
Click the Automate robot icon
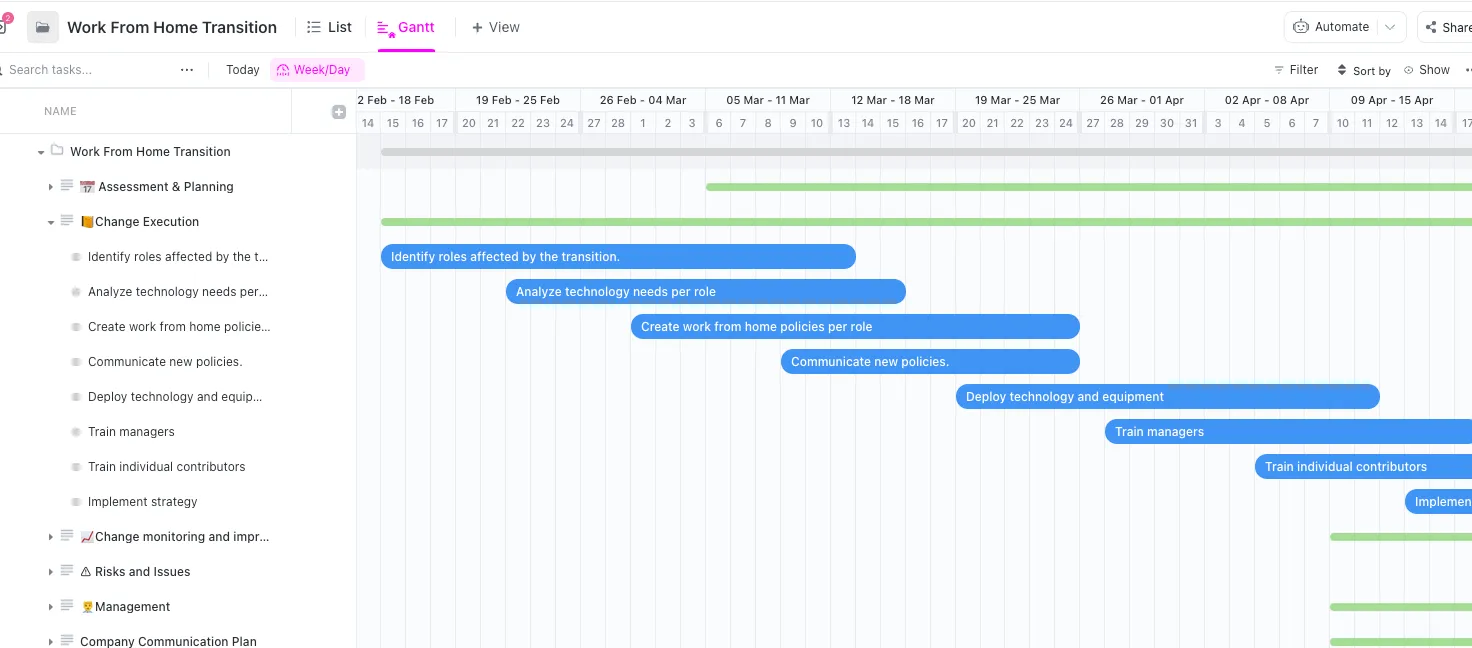point(1301,27)
